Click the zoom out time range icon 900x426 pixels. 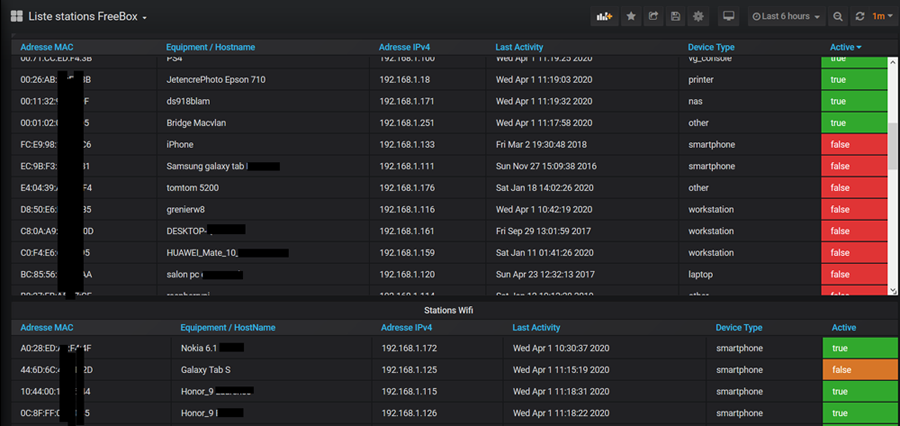(838, 17)
